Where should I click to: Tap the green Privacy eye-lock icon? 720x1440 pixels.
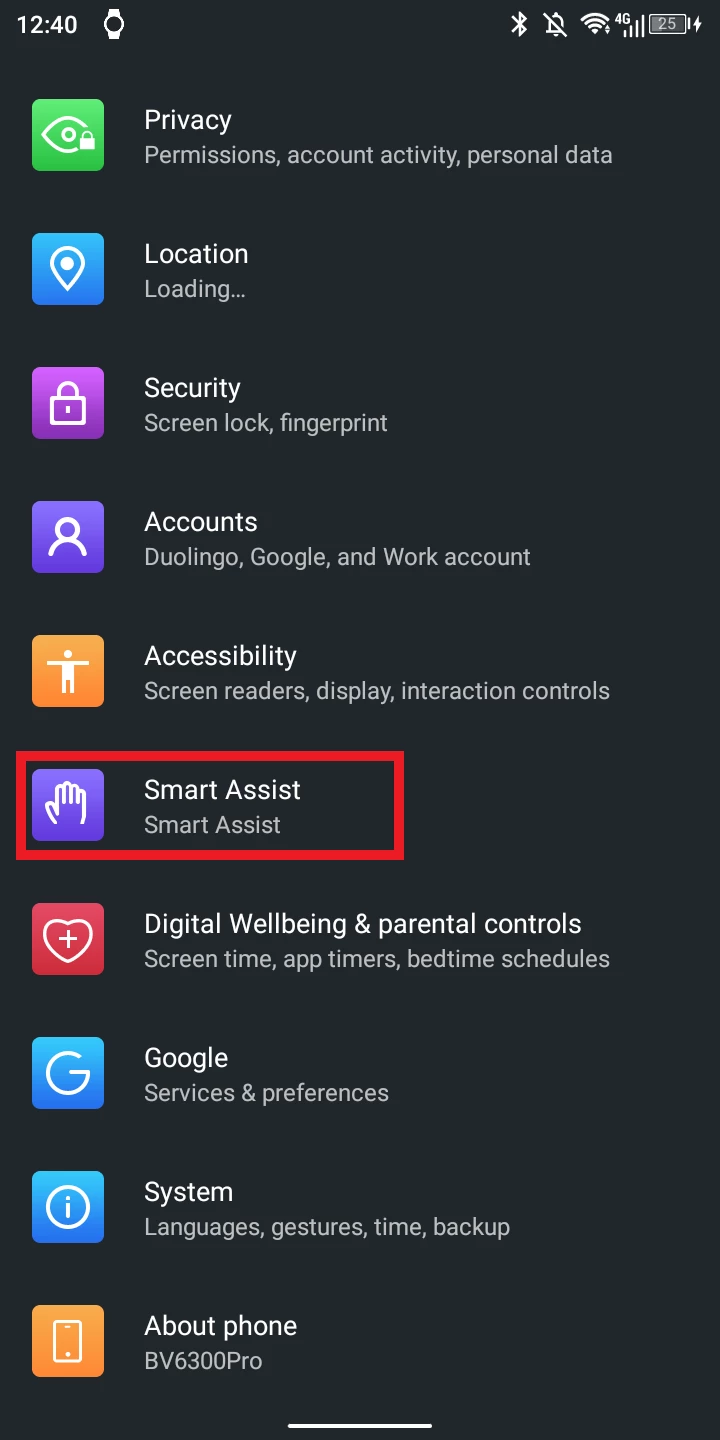(68, 135)
